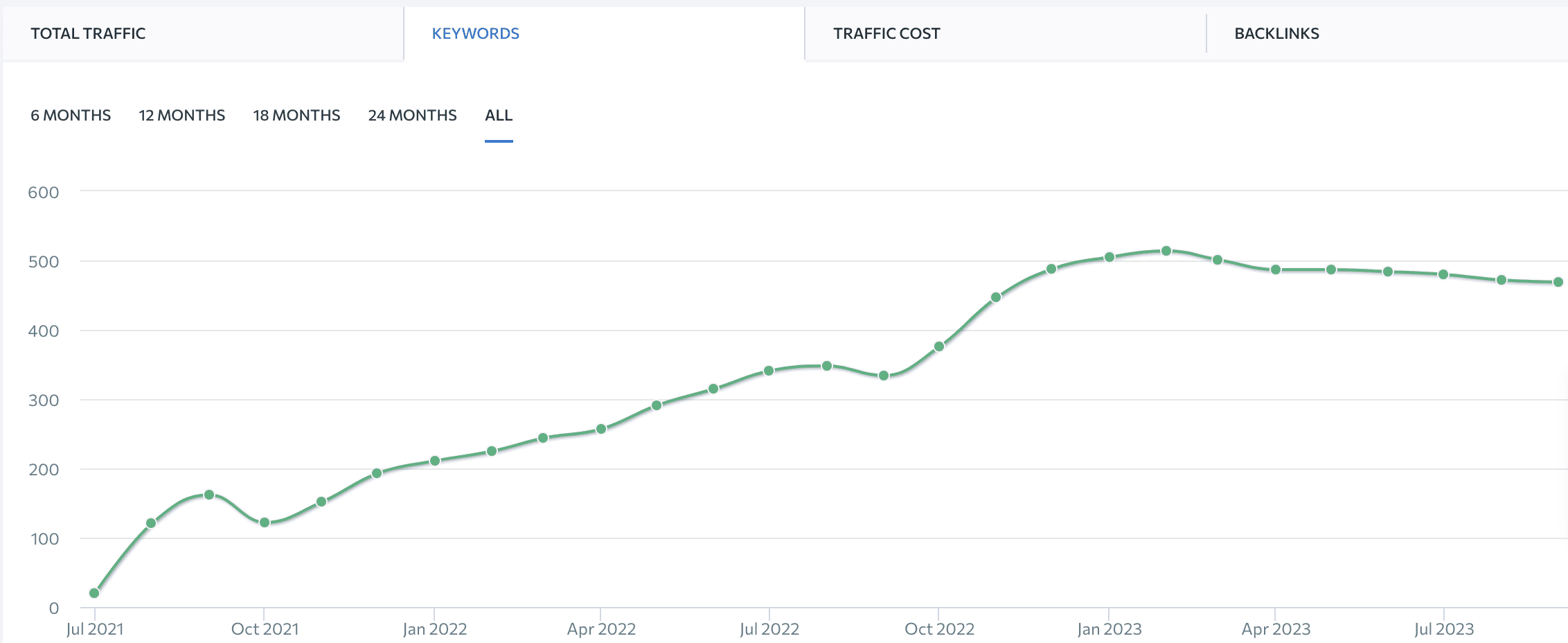Click the peak data point above 500
1568x643 pixels.
click(x=1166, y=251)
